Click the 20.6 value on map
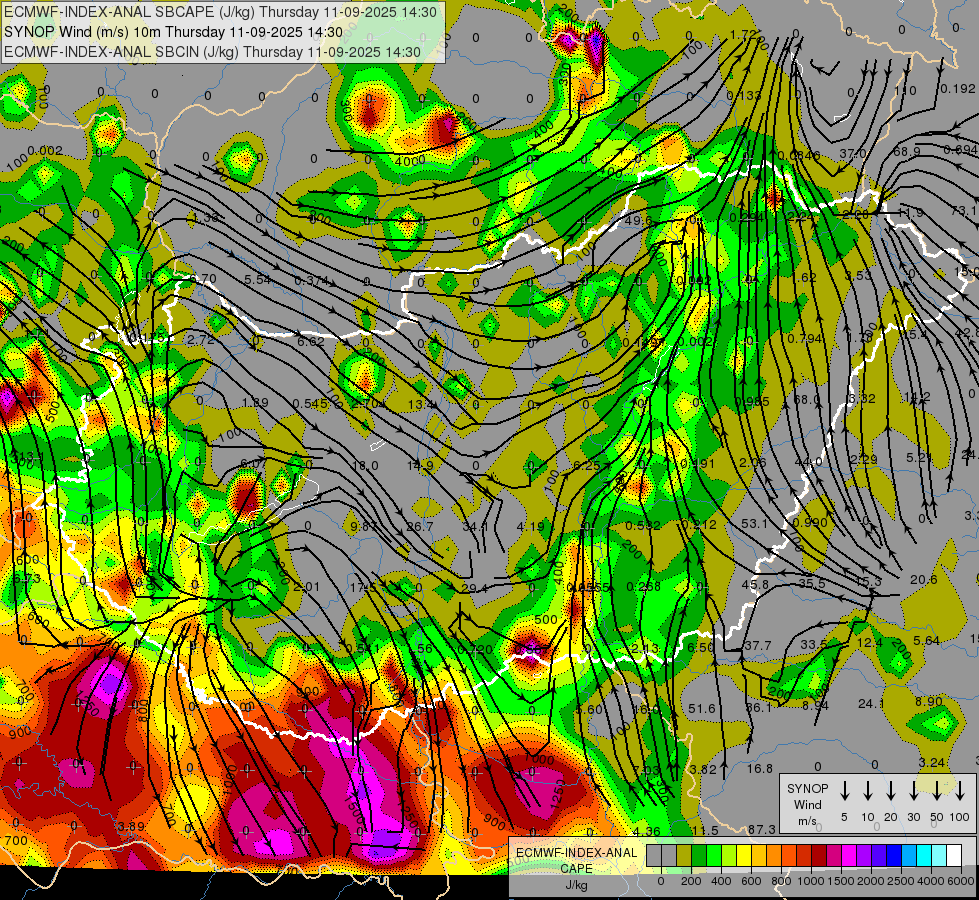979x900 pixels. pos(923,580)
